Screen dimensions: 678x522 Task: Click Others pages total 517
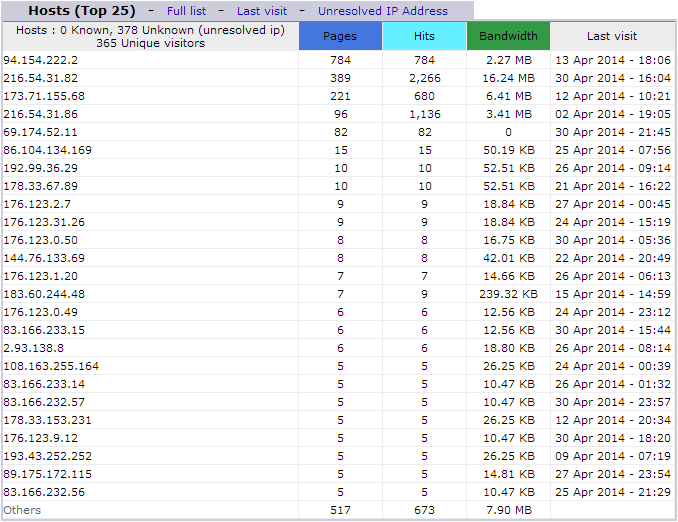(340, 510)
